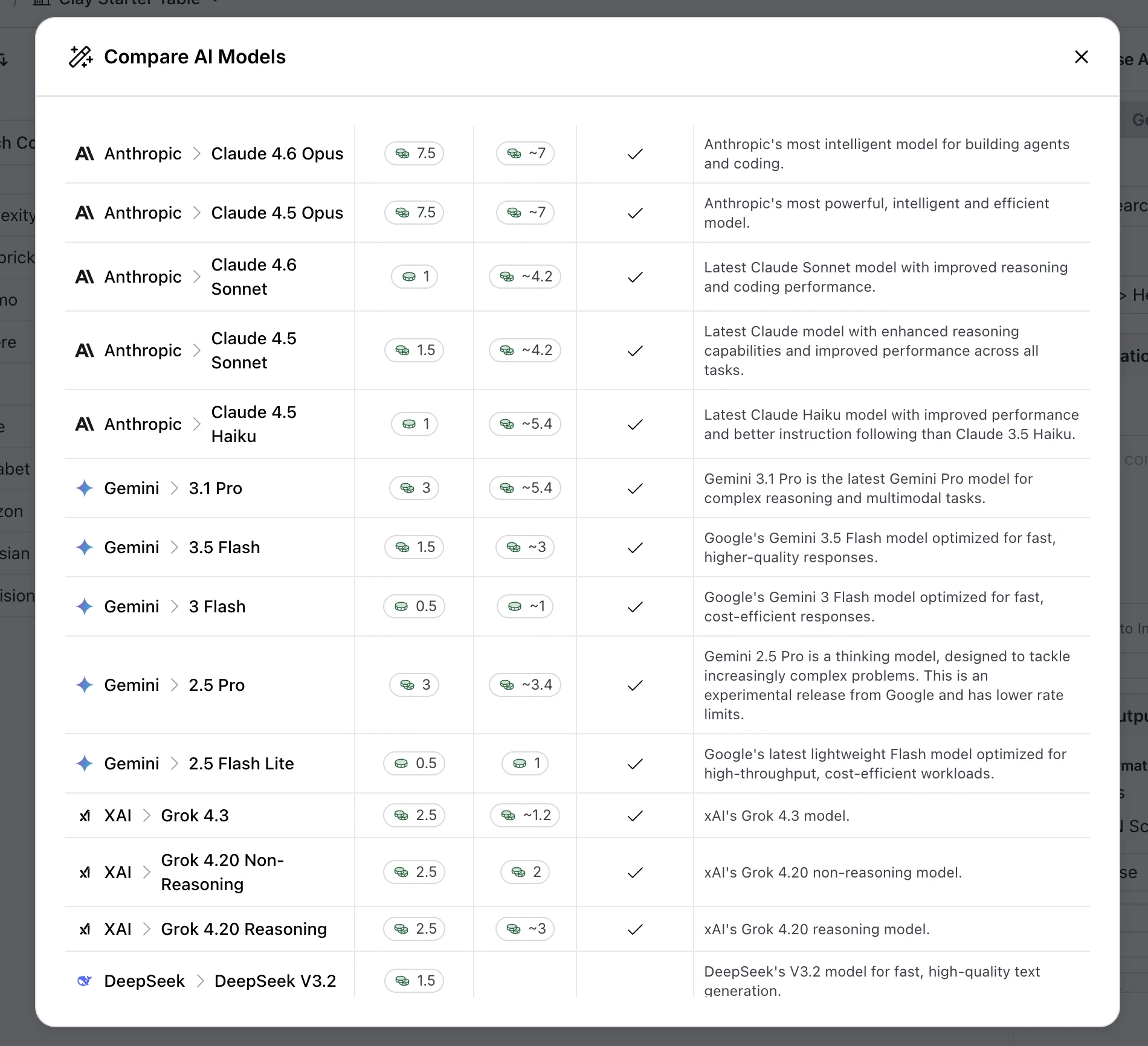Click the "Latest Claude Haiku model" description
The image size is (1148, 1046).
pyautogui.click(x=892, y=425)
